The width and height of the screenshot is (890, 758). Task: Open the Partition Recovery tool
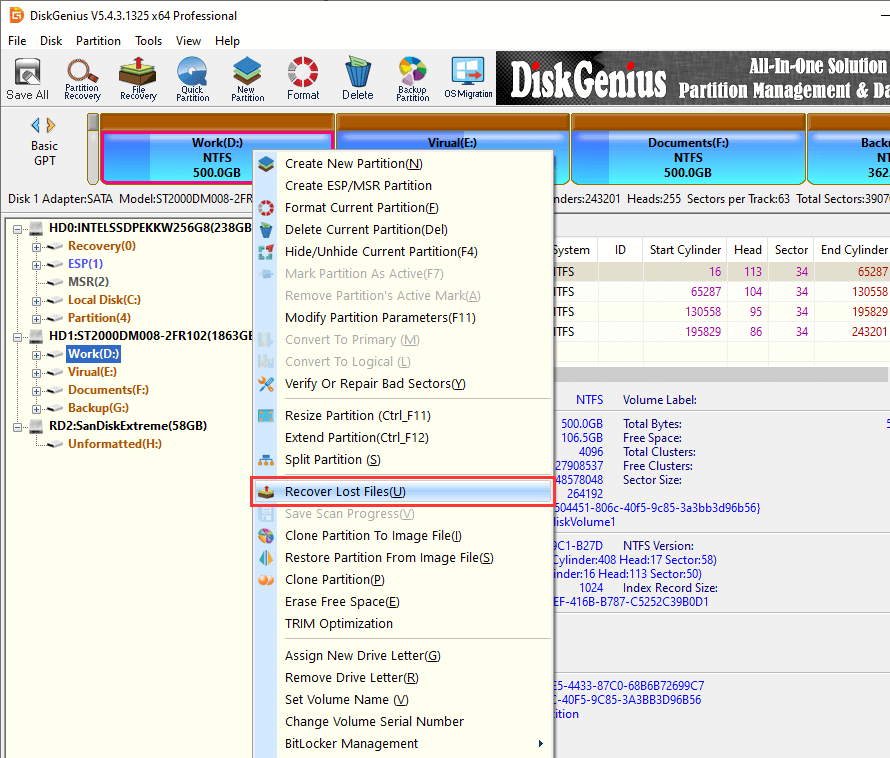point(82,78)
